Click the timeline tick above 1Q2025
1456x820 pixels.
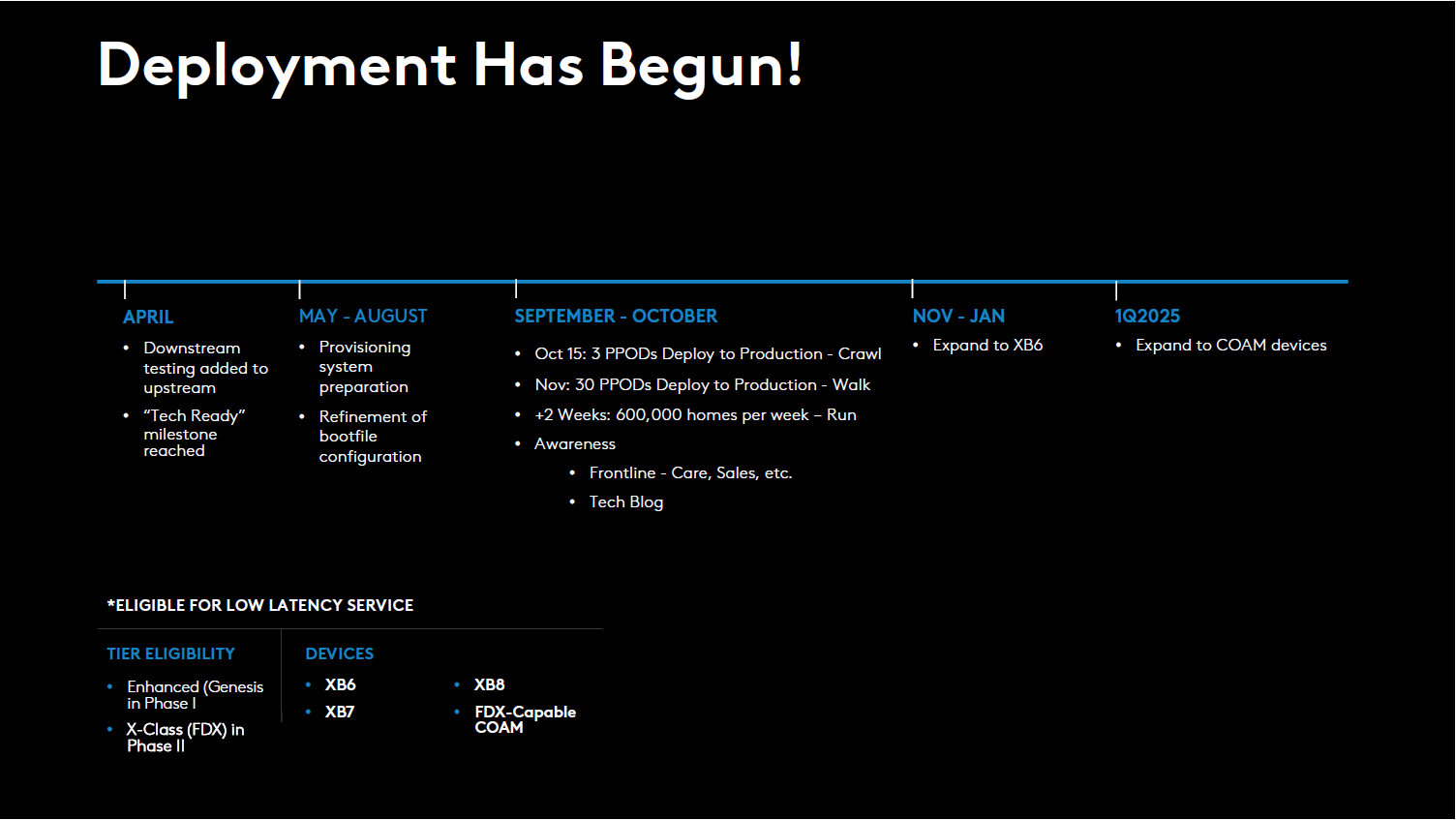tap(1116, 290)
